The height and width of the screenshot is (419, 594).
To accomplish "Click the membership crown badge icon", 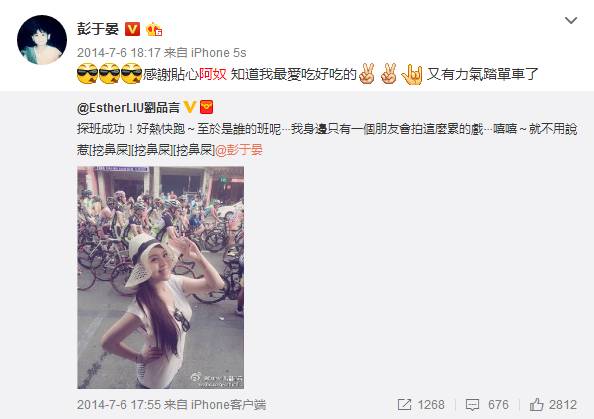I will tap(154, 29).
